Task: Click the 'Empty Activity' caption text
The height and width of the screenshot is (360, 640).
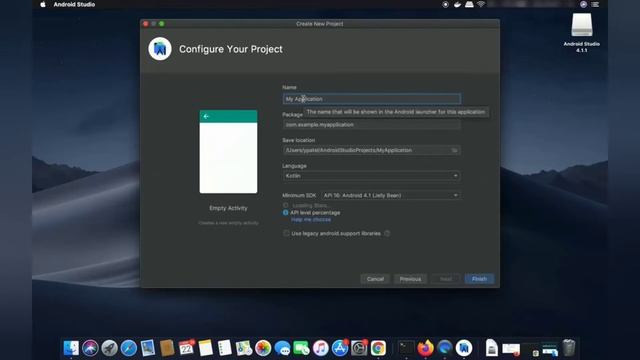Action: (228, 208)
